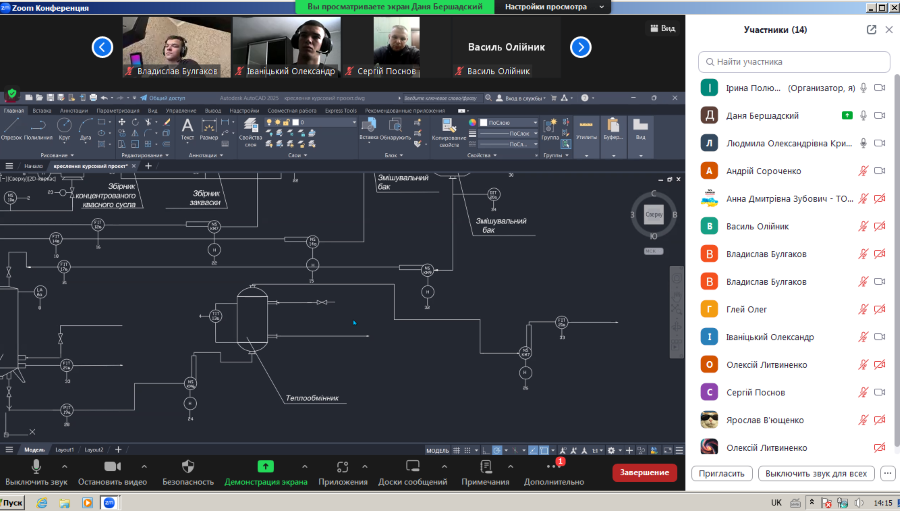900x511 pixels.
Task: Click the Найти участника search field
Action: [x=794, y=61]
